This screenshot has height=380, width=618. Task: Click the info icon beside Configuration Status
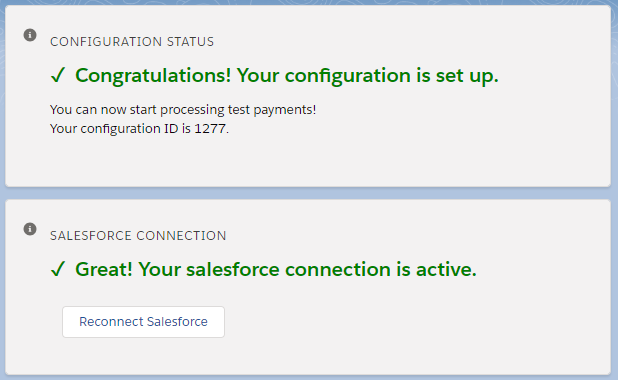30,35
